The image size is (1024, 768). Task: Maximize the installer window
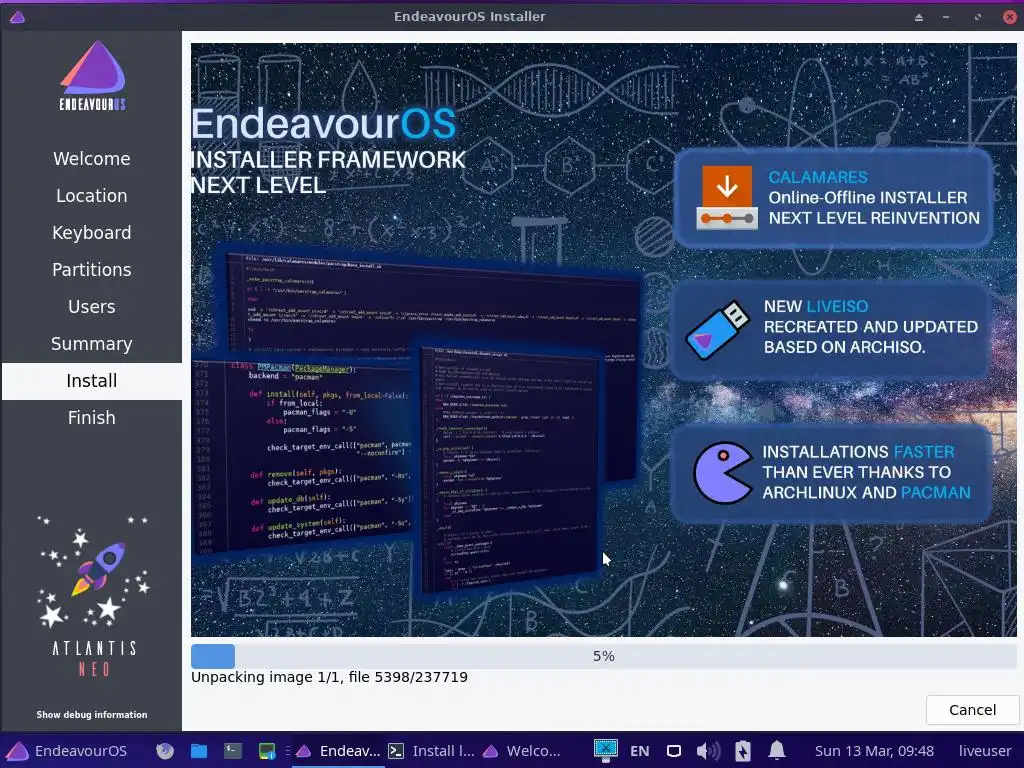coord(978,17)
